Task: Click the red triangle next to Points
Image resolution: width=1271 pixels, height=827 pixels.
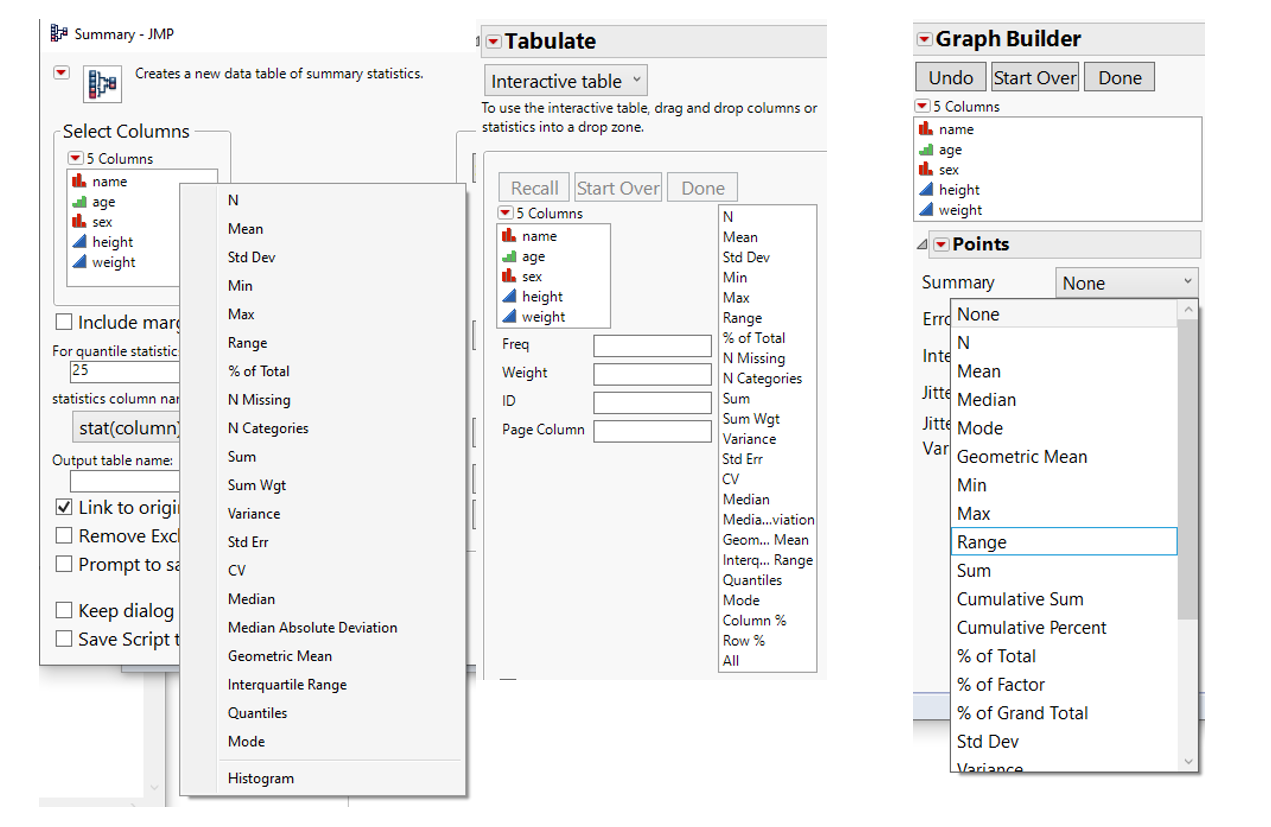Action: pyautogui.click(x=941, y=245)
